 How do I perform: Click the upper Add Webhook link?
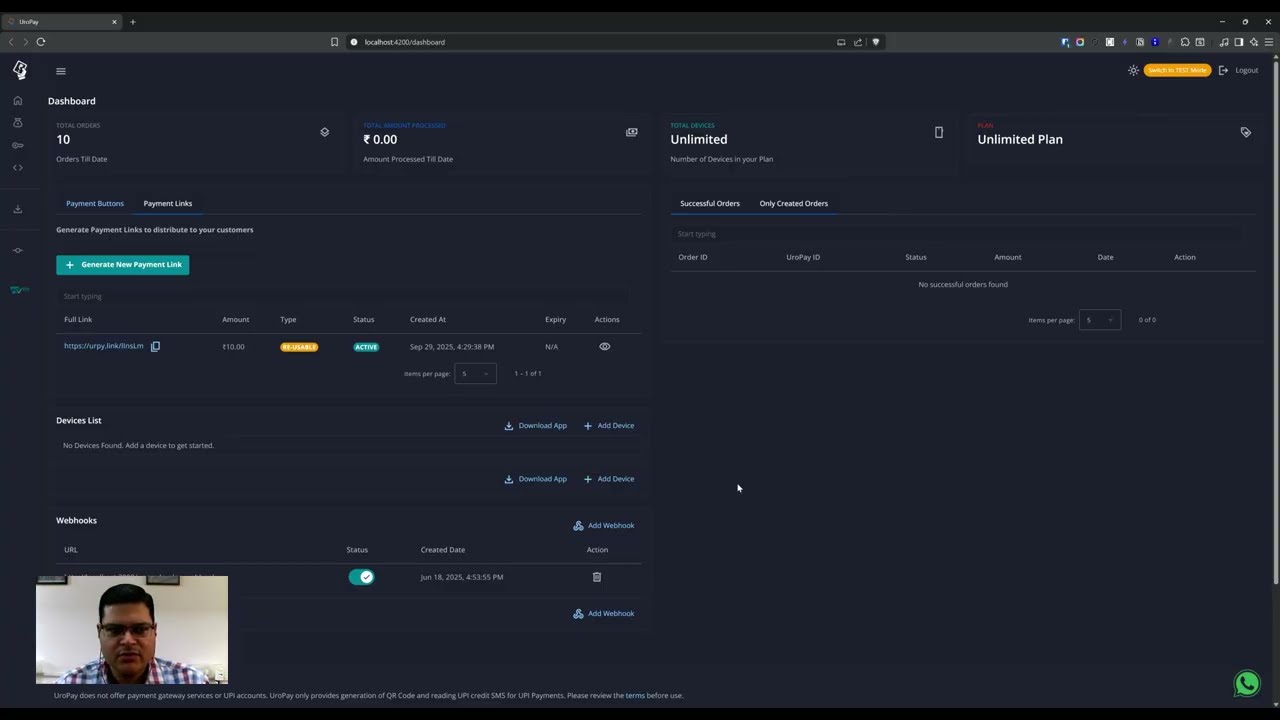(x=604, y=526)
